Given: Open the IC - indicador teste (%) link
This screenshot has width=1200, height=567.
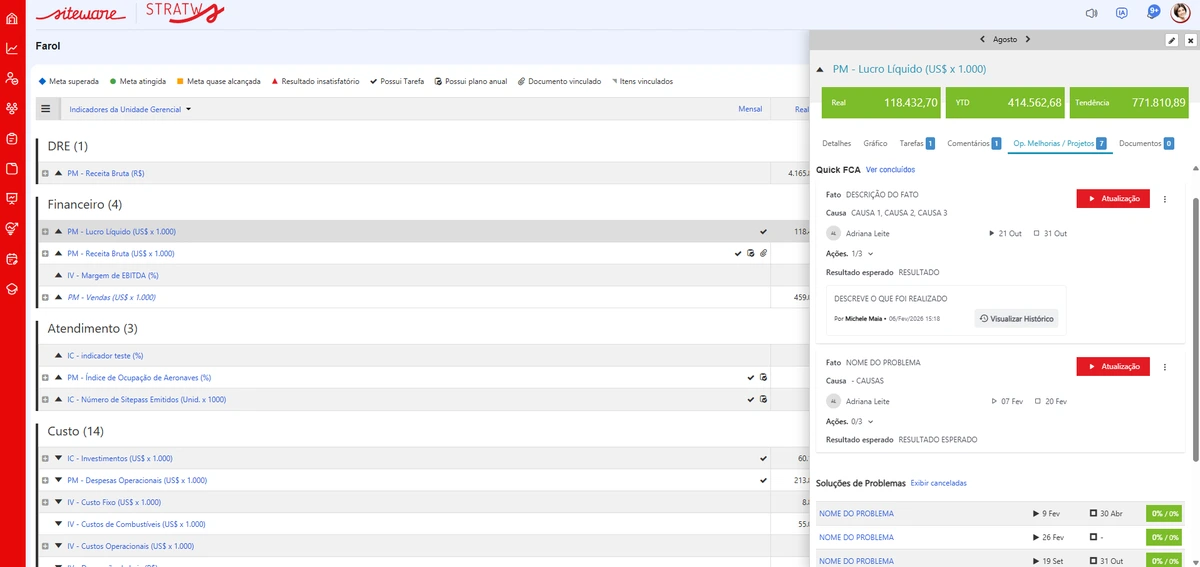Looking at the screenshot, I should click(x=105, y=356).
